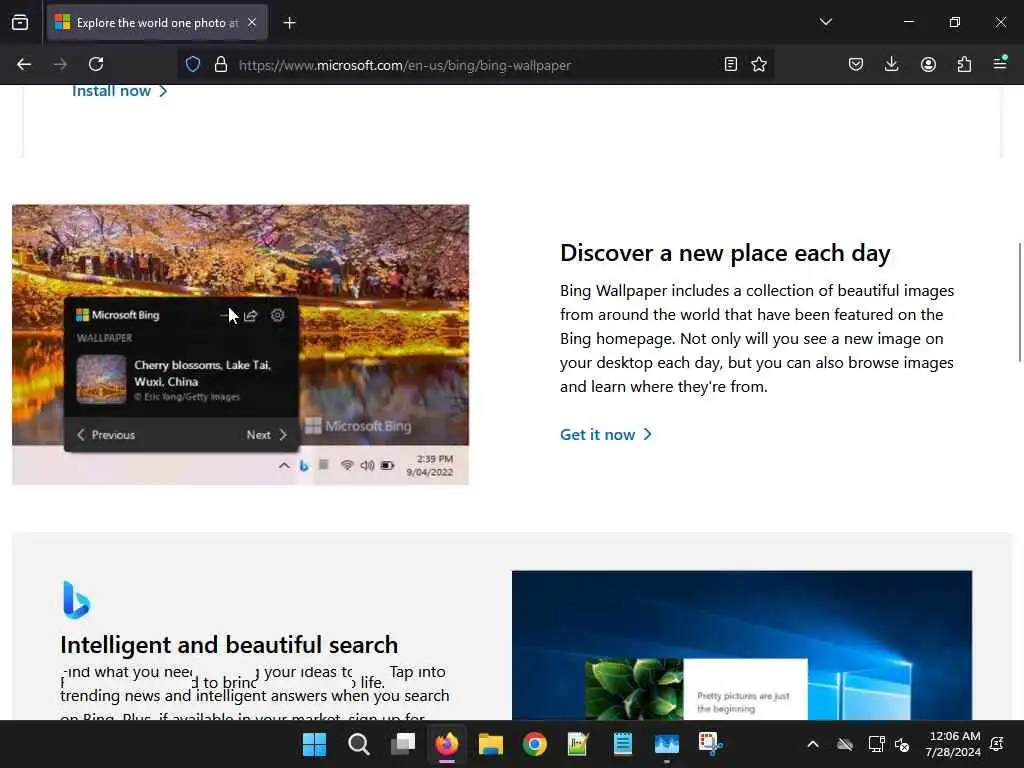Open Windows taskbar Search
Viewport: 1024px width, 768px height.
click(x=359, y=744)
